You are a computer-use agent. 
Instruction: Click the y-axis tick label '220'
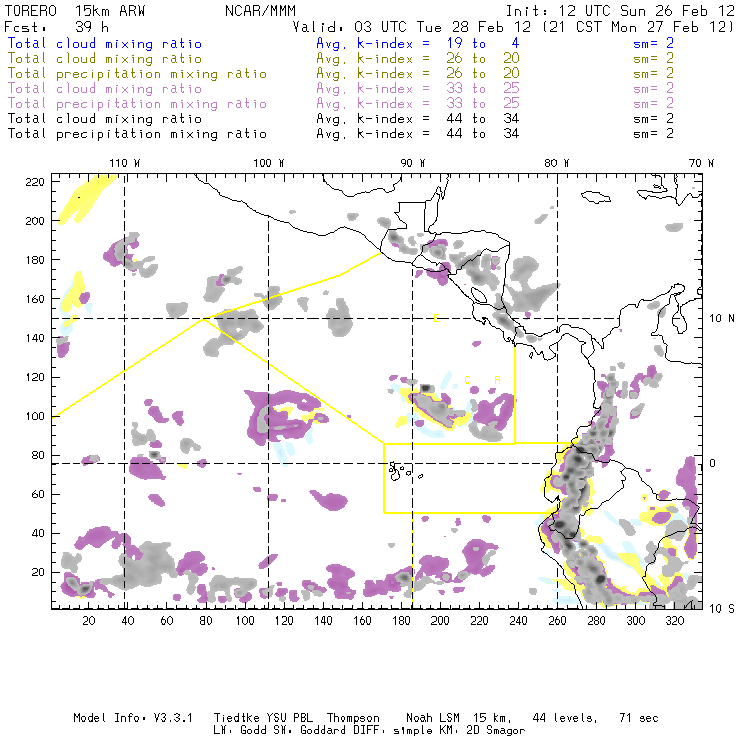[x=35, y=182]
